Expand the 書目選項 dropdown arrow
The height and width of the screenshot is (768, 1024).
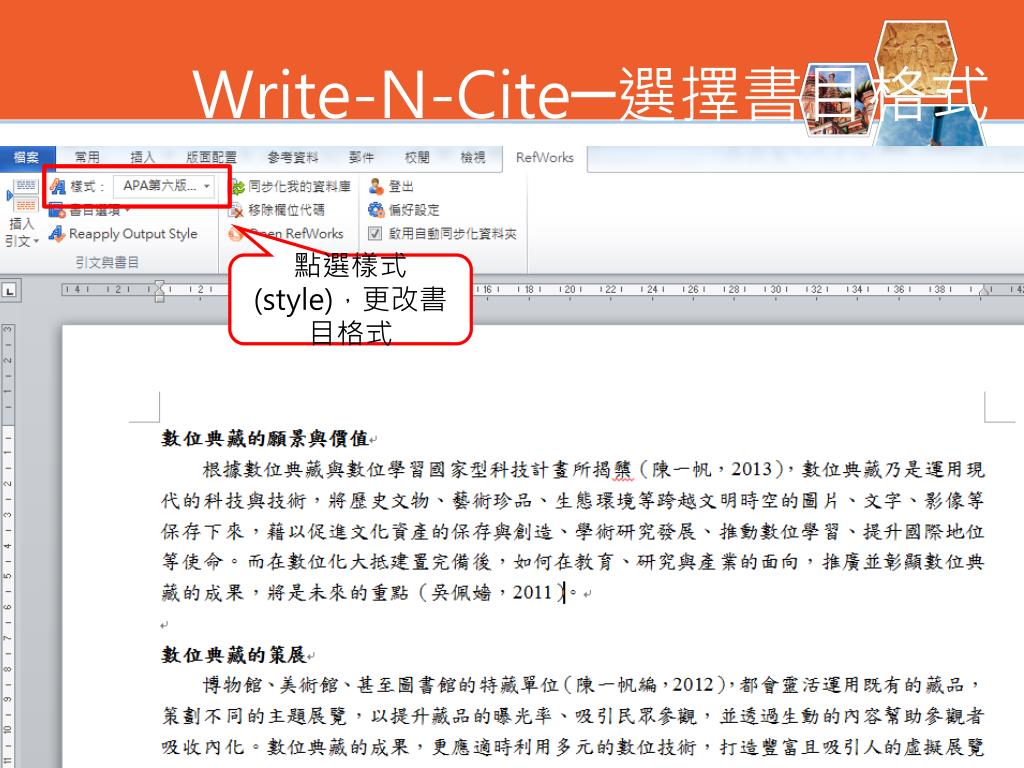[127, 210]
